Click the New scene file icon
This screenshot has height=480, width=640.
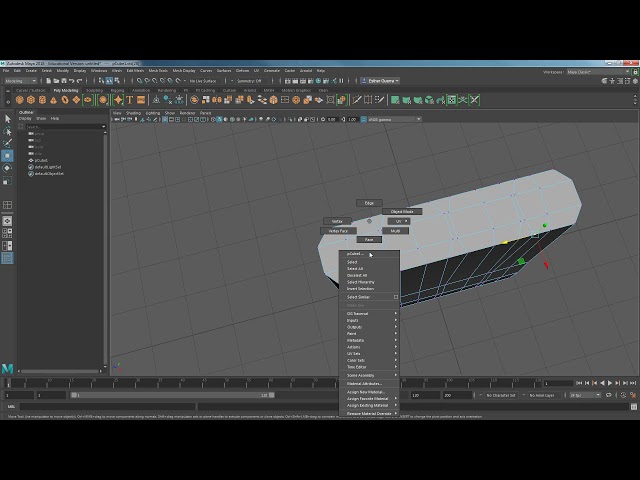(x=49, y=81)
